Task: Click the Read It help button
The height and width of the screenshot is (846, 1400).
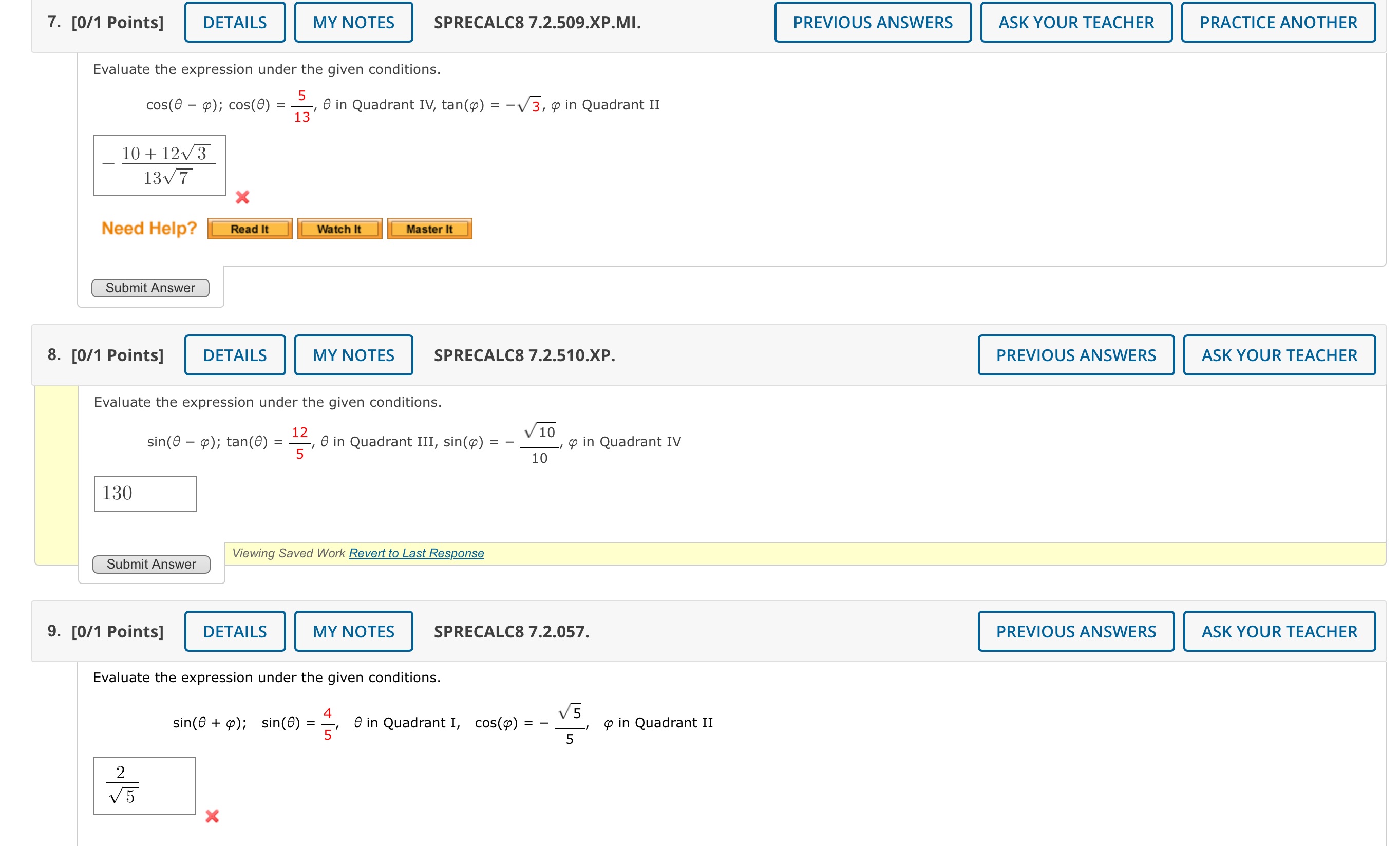Action: (250, 229)
